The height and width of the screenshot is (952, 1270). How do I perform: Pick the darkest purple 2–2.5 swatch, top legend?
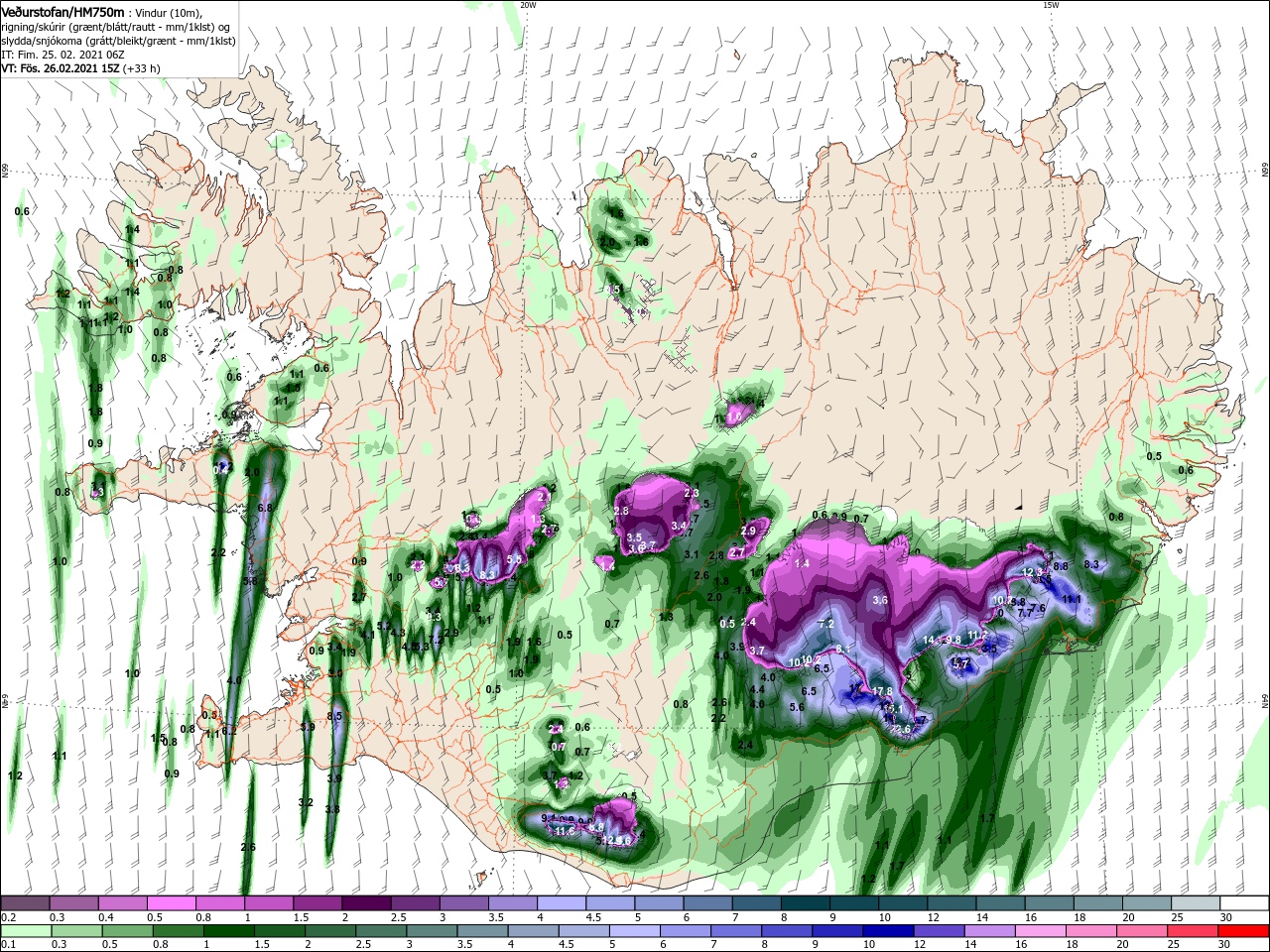pyautogui.click(x=365, y=902)
